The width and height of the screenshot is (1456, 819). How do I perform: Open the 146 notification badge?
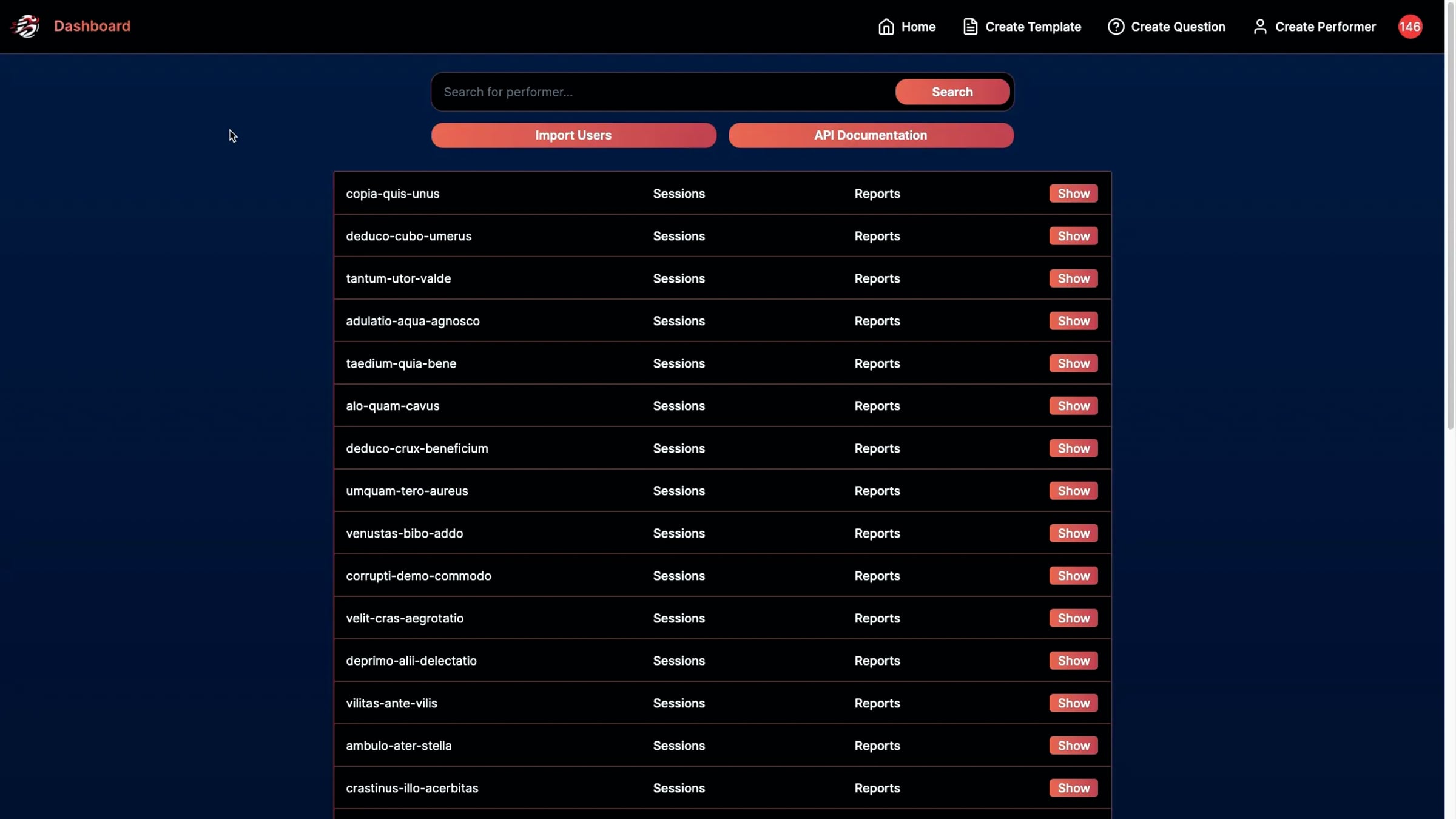tap(1410, 27)
